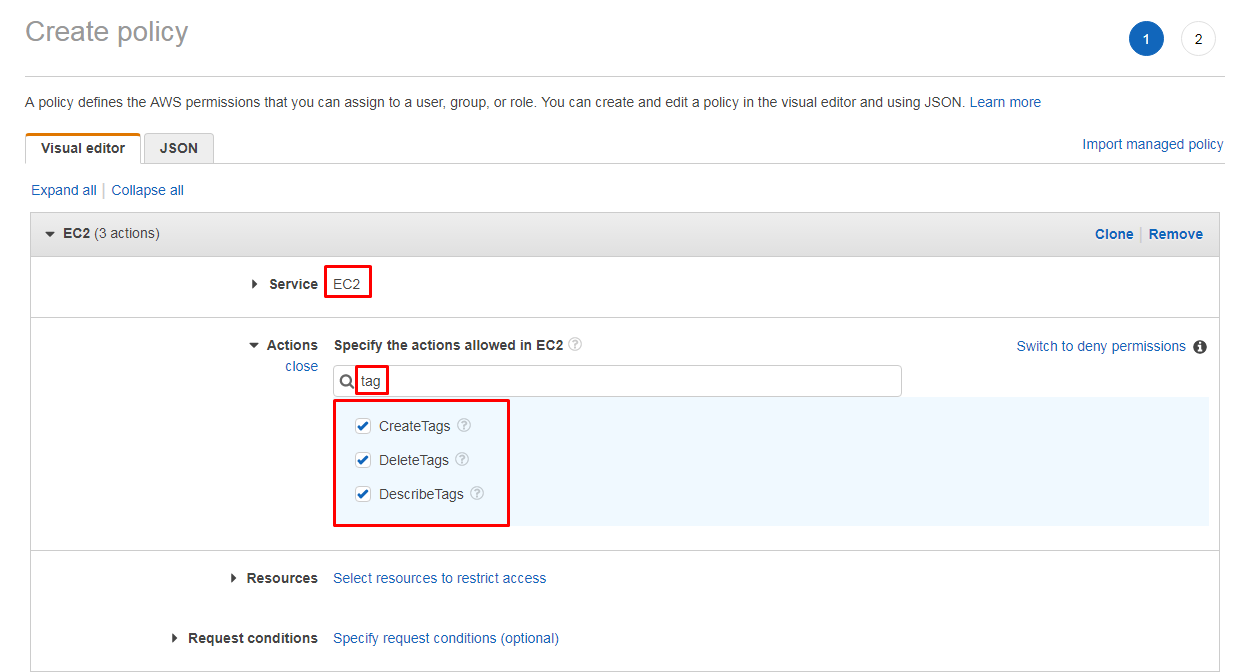The height and width of the screenshot is (672, 1252).
Task: Click Switch to deny permissions link
Action: click(1101, 346)
